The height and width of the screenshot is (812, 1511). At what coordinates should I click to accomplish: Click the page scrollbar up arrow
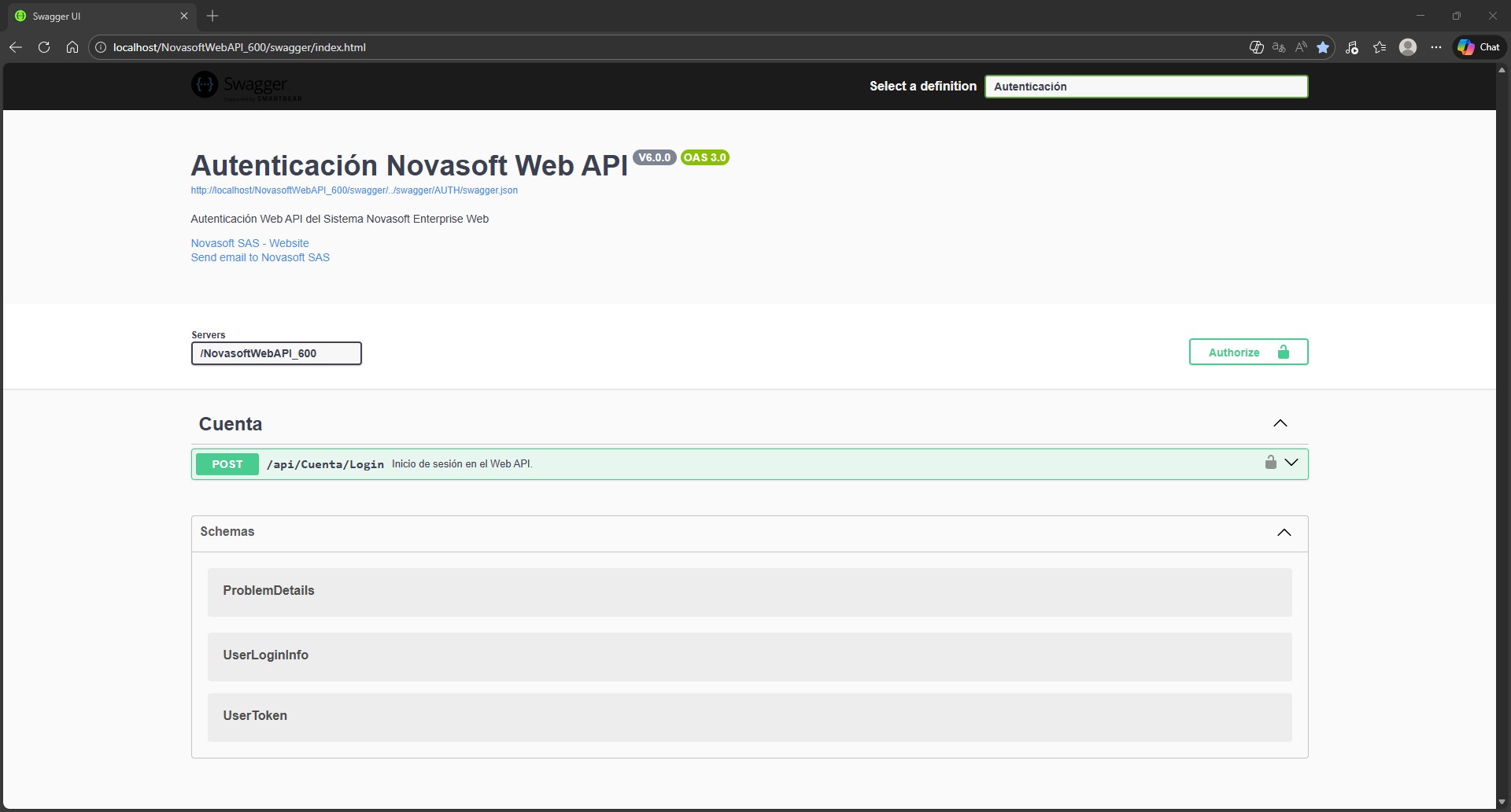click(x=1502, y=70)
